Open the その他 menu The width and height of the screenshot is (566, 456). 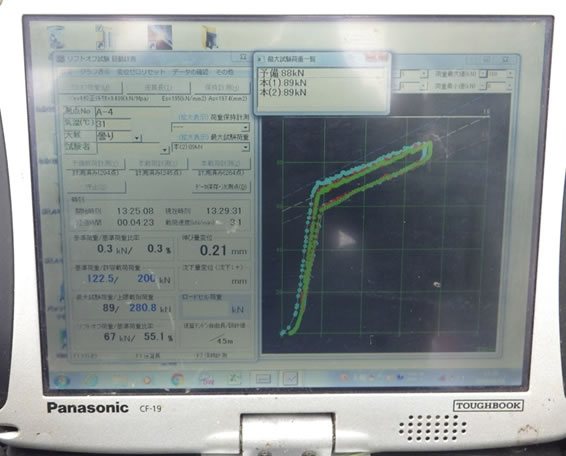[x=224, y=72]
